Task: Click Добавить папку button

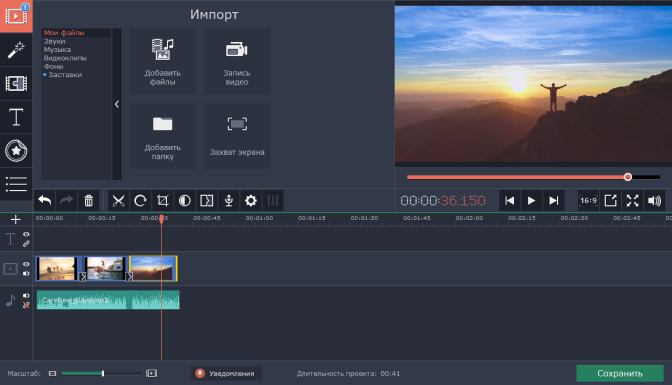Action: pyautogui.click(x=162, y=135)
